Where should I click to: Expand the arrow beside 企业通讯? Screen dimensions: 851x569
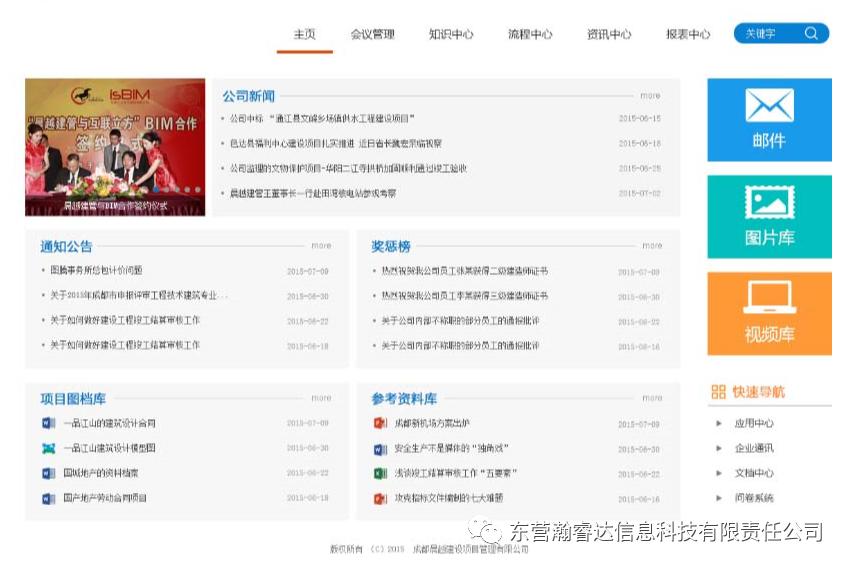click(x=719, y=448)
